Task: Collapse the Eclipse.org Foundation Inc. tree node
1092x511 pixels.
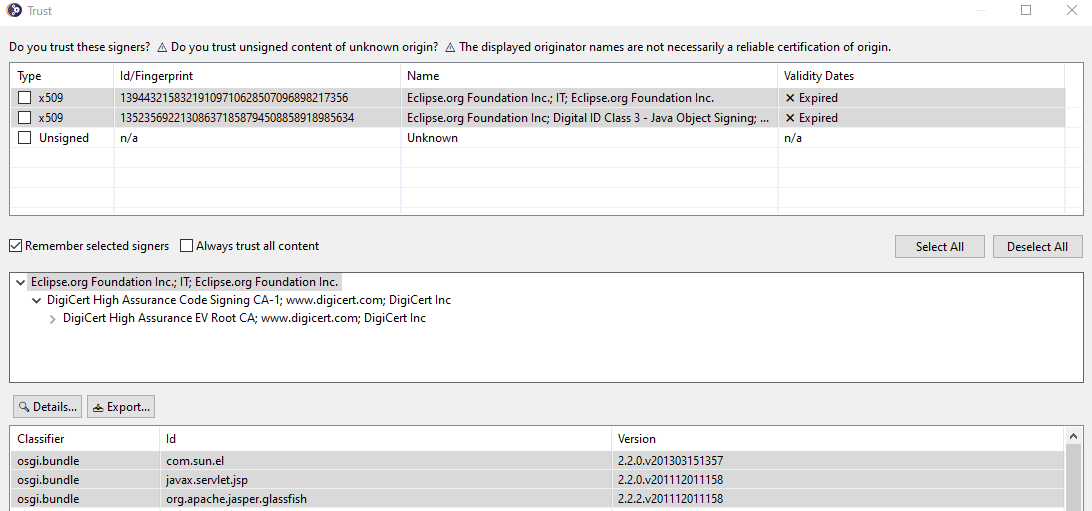Action: [x=21, y=283]
